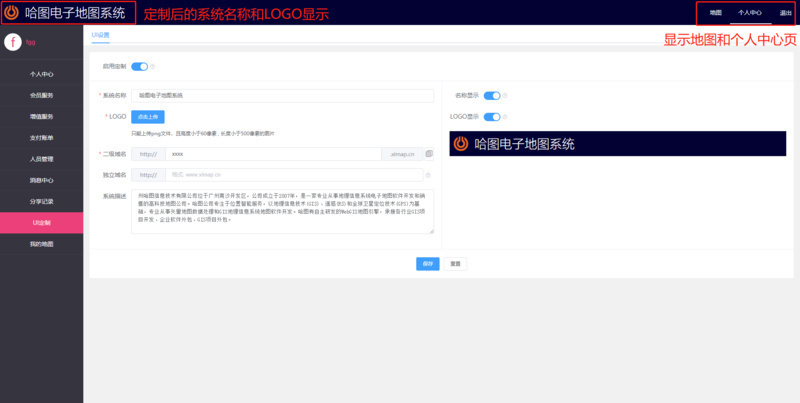Click help icon next to 名称显示 switch

pyautogui.click(x=505, y=95)
